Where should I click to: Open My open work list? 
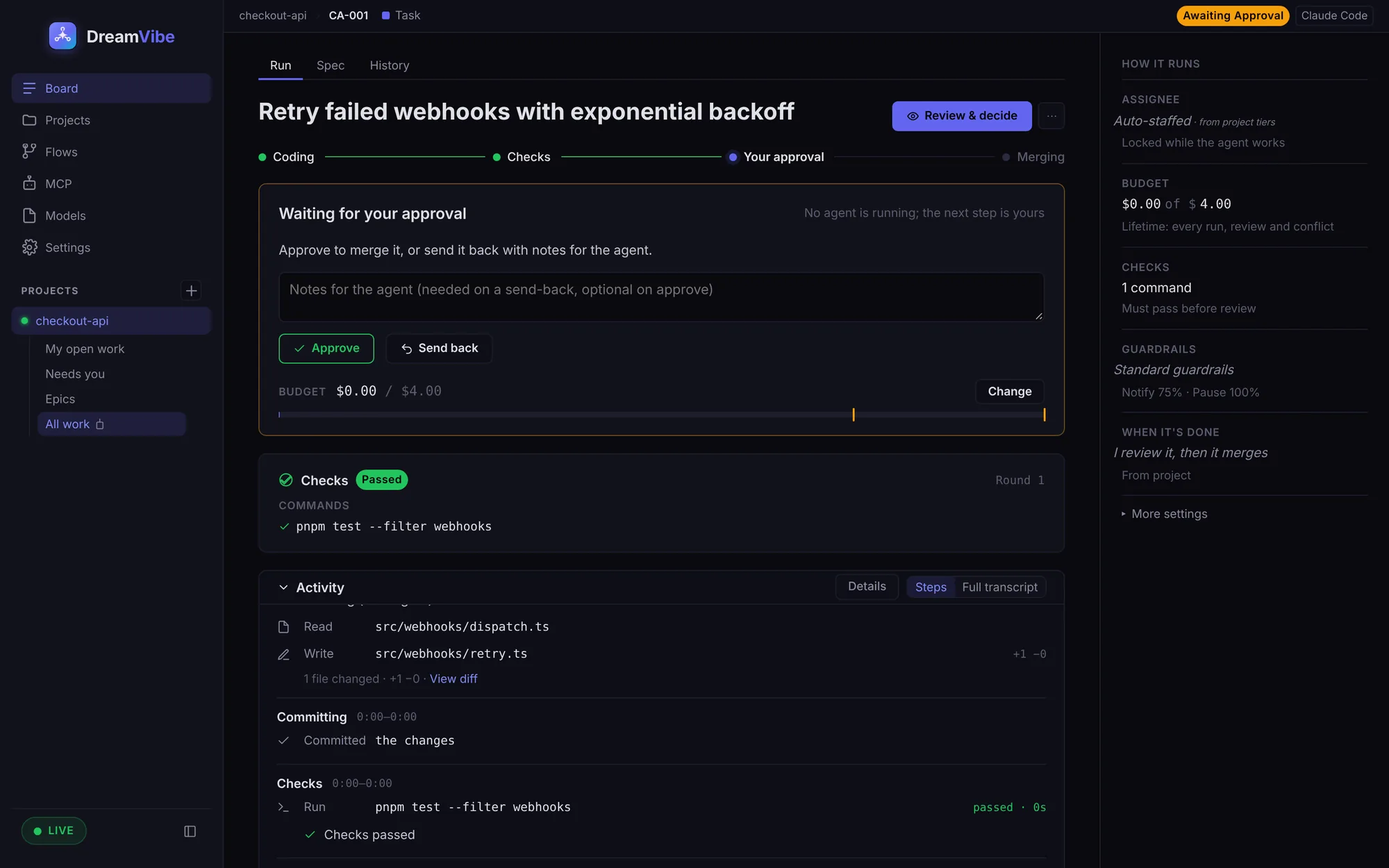click(85, 349)
